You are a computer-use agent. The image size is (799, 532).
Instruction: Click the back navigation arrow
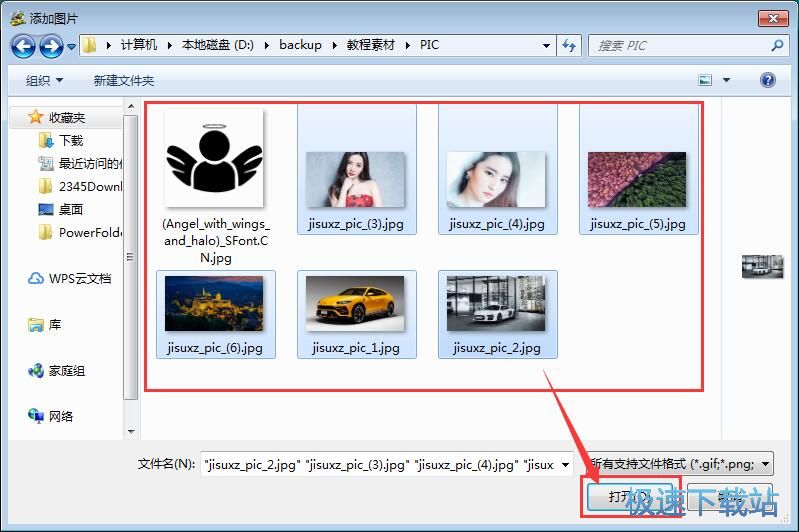tap(23, 46)
